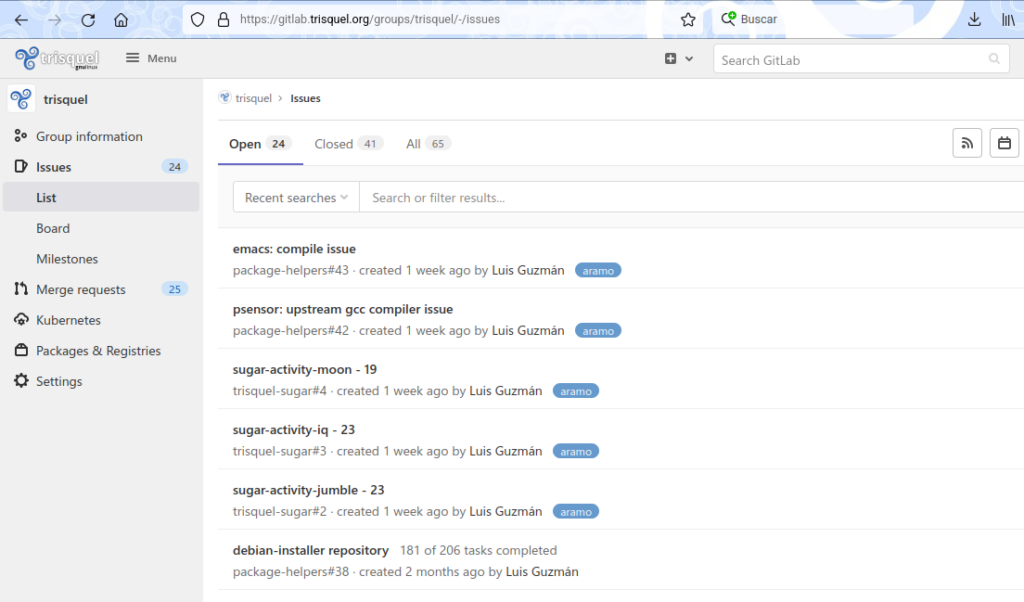
Task: Click author Luis Guzmán on trisquel-sugar#3
Action: pyautogui.click(x=505, y=451)
